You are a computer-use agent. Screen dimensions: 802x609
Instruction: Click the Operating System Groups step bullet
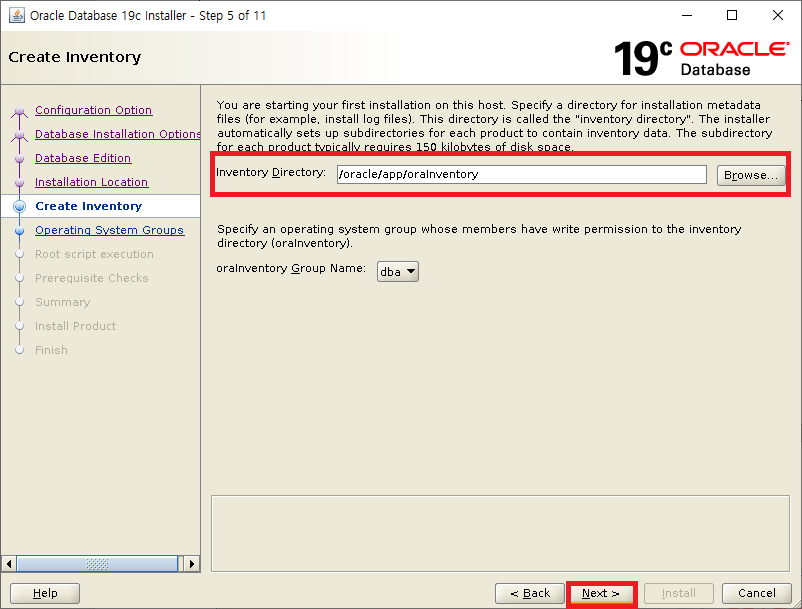(x=19, y=231)
